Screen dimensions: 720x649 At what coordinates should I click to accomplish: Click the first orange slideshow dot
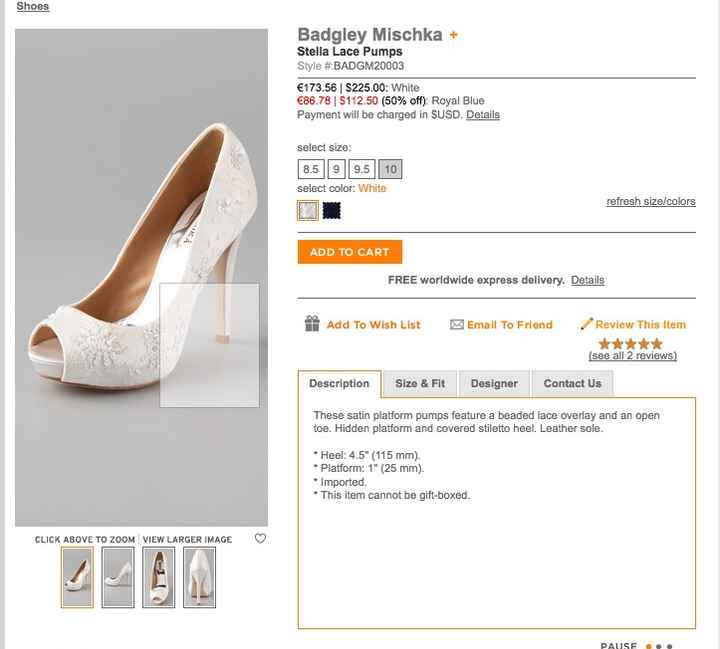(x=649, y=646)
